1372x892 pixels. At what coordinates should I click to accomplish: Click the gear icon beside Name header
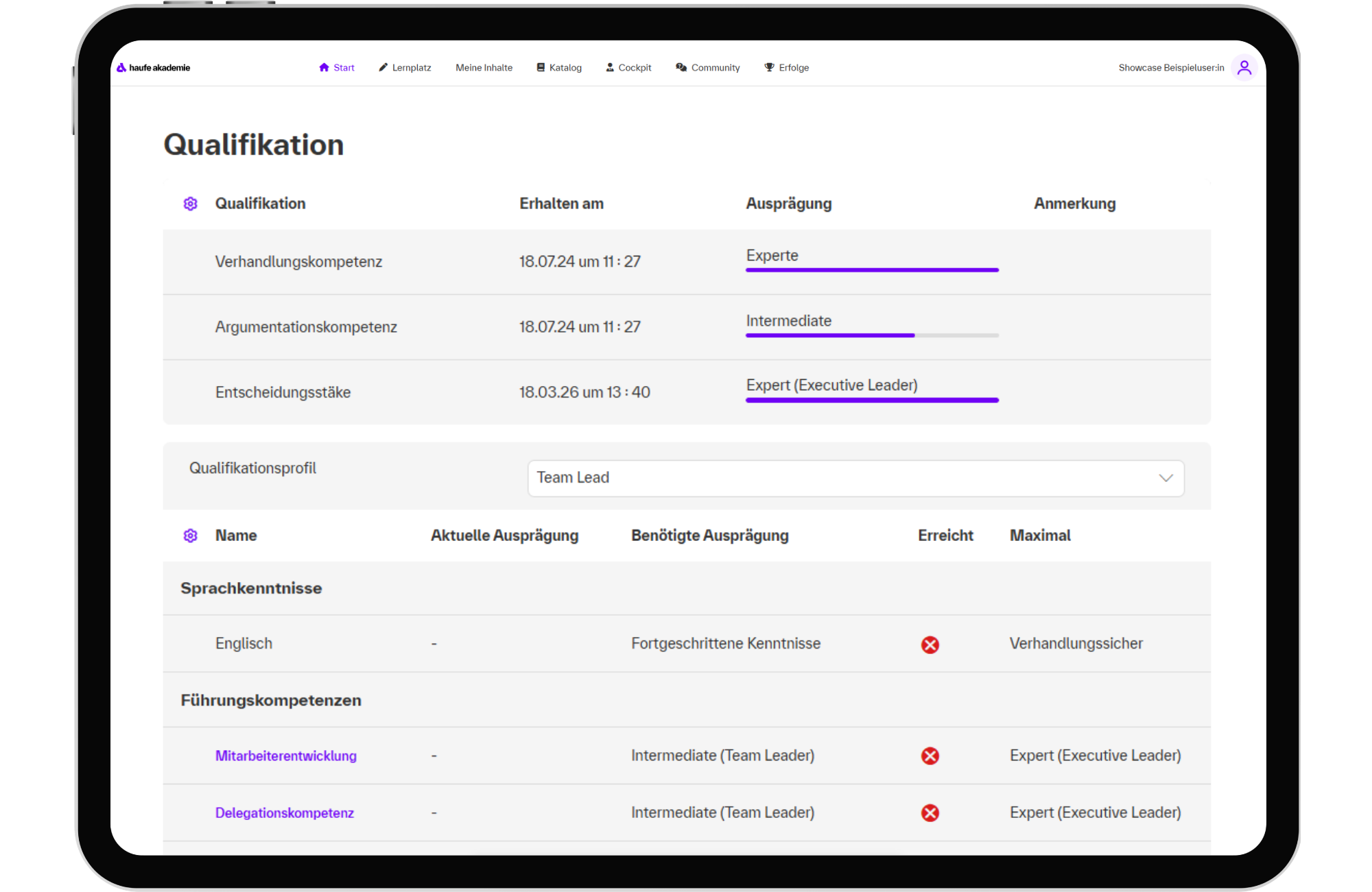click(x=191, y=535)
